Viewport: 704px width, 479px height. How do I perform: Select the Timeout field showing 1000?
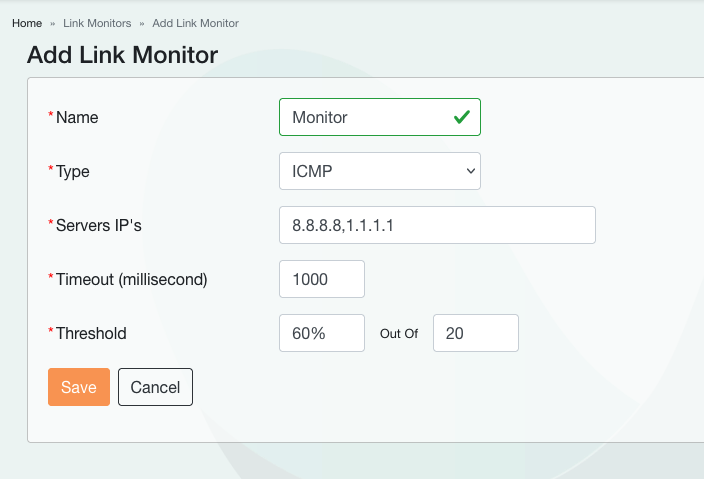(321, 279)
